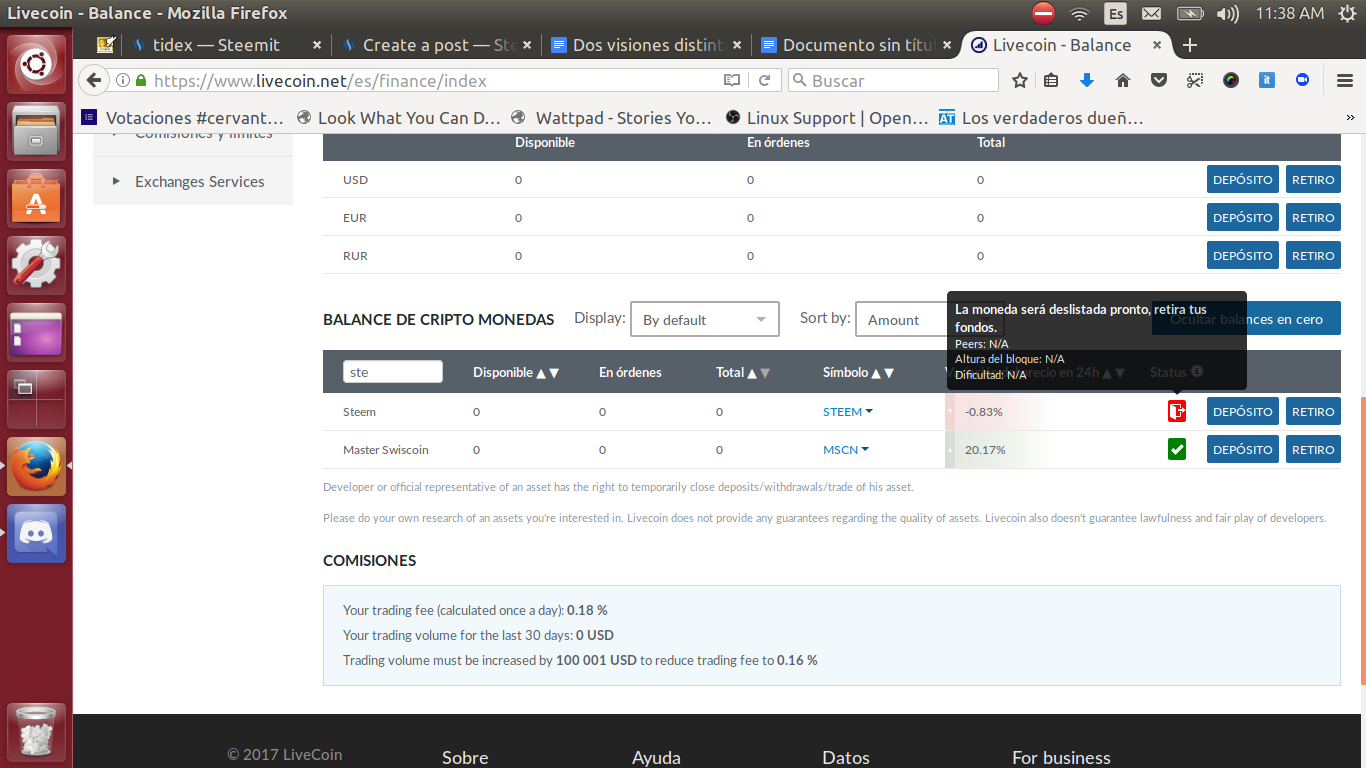The height and width of the screenshot is (768, 1366).
Task: Open the Sort by 'Amount' dropdown
Action: tap(929, 319)
